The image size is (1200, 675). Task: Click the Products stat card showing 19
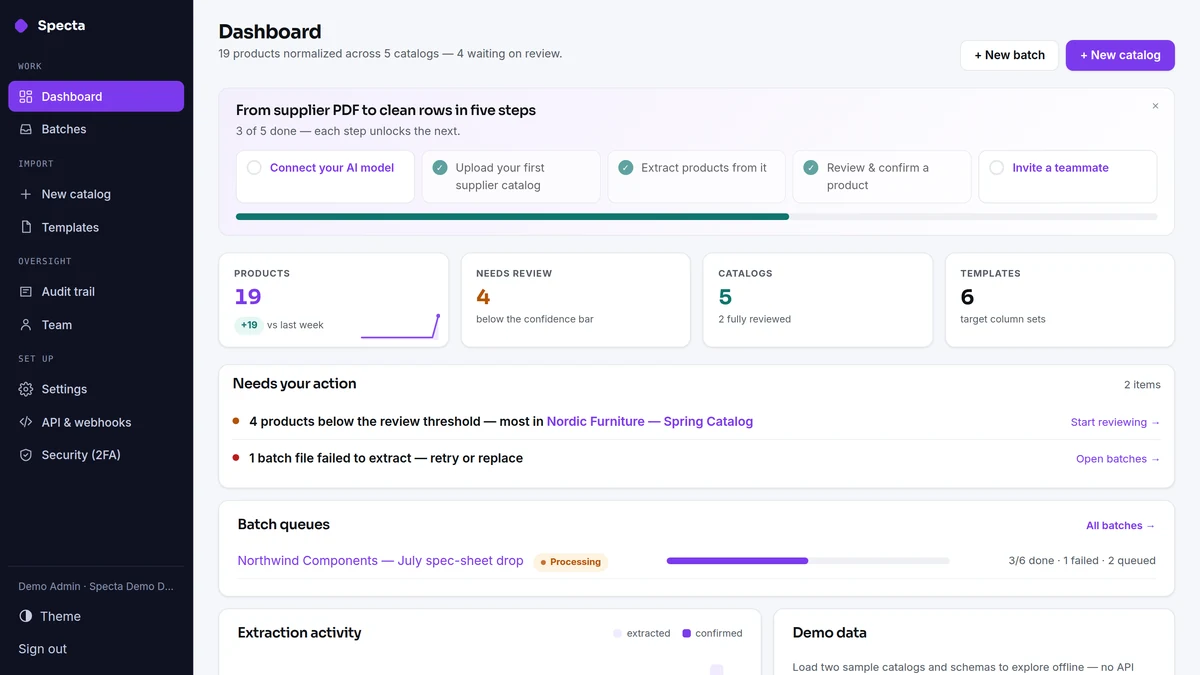click(x=334, y=300)
